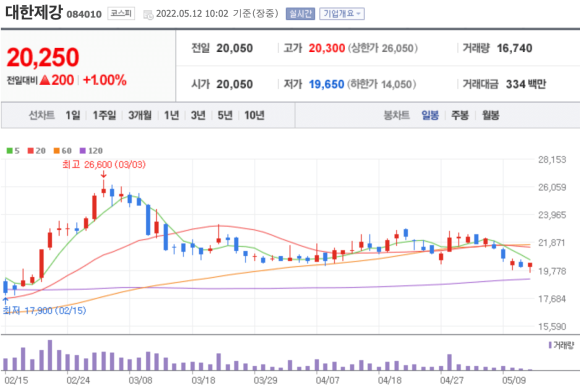The width and height of the screenshot is (580, 392).
Task: Click the 코스피 market badge
Action: [121, 14]
